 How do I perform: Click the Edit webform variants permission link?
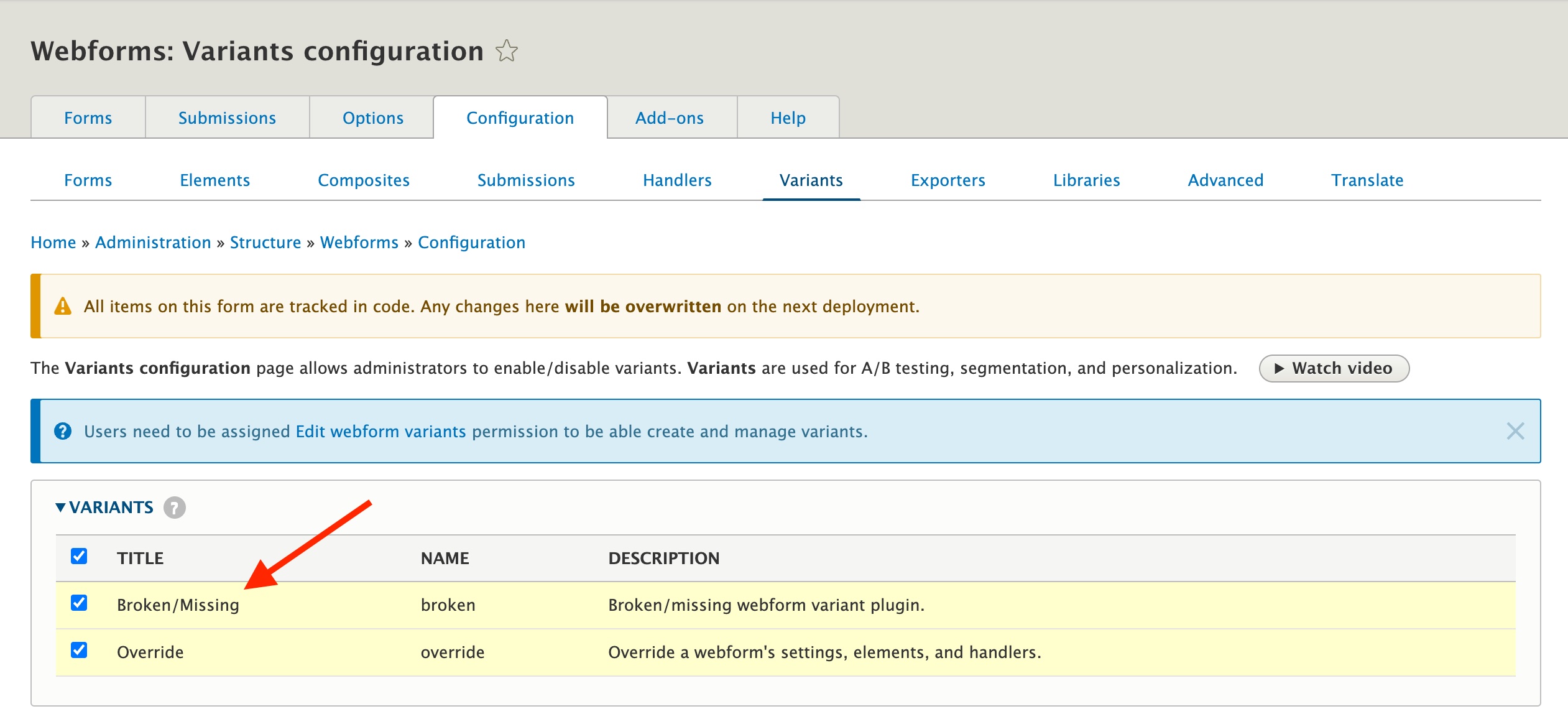pos(380,430)
